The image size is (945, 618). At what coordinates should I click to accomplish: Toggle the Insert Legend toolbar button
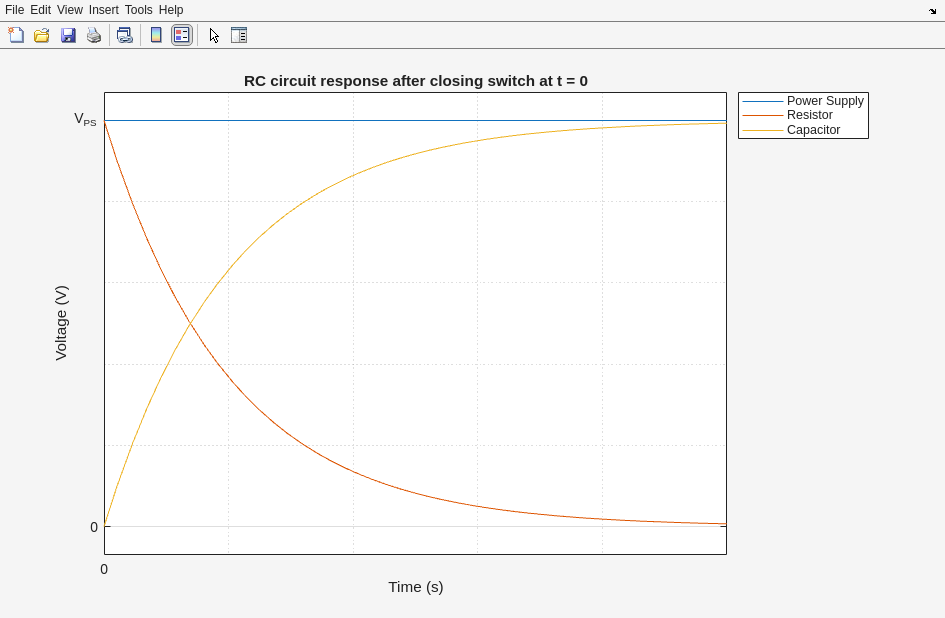[x=181, y=35]
